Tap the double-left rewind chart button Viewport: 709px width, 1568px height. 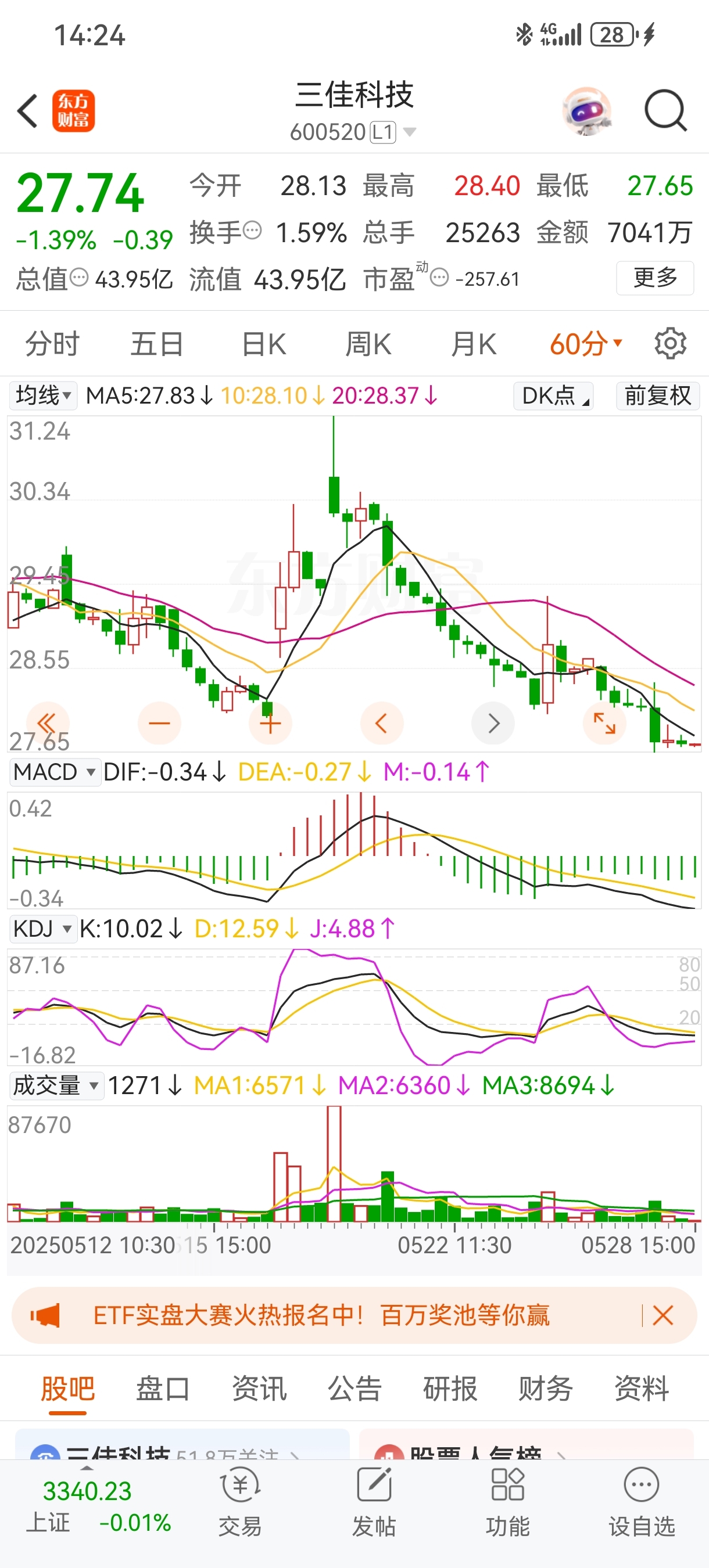click(x=48, y=723)
